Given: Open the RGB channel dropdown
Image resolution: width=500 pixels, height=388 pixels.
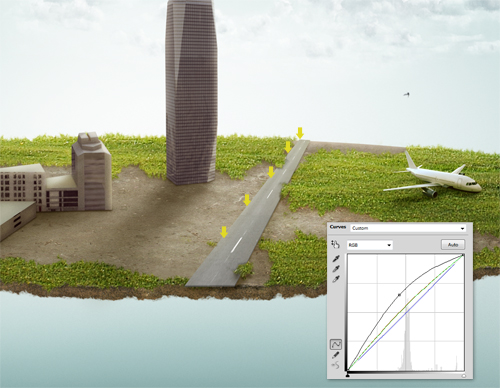Looking at the screenshot, I should 370,245.
